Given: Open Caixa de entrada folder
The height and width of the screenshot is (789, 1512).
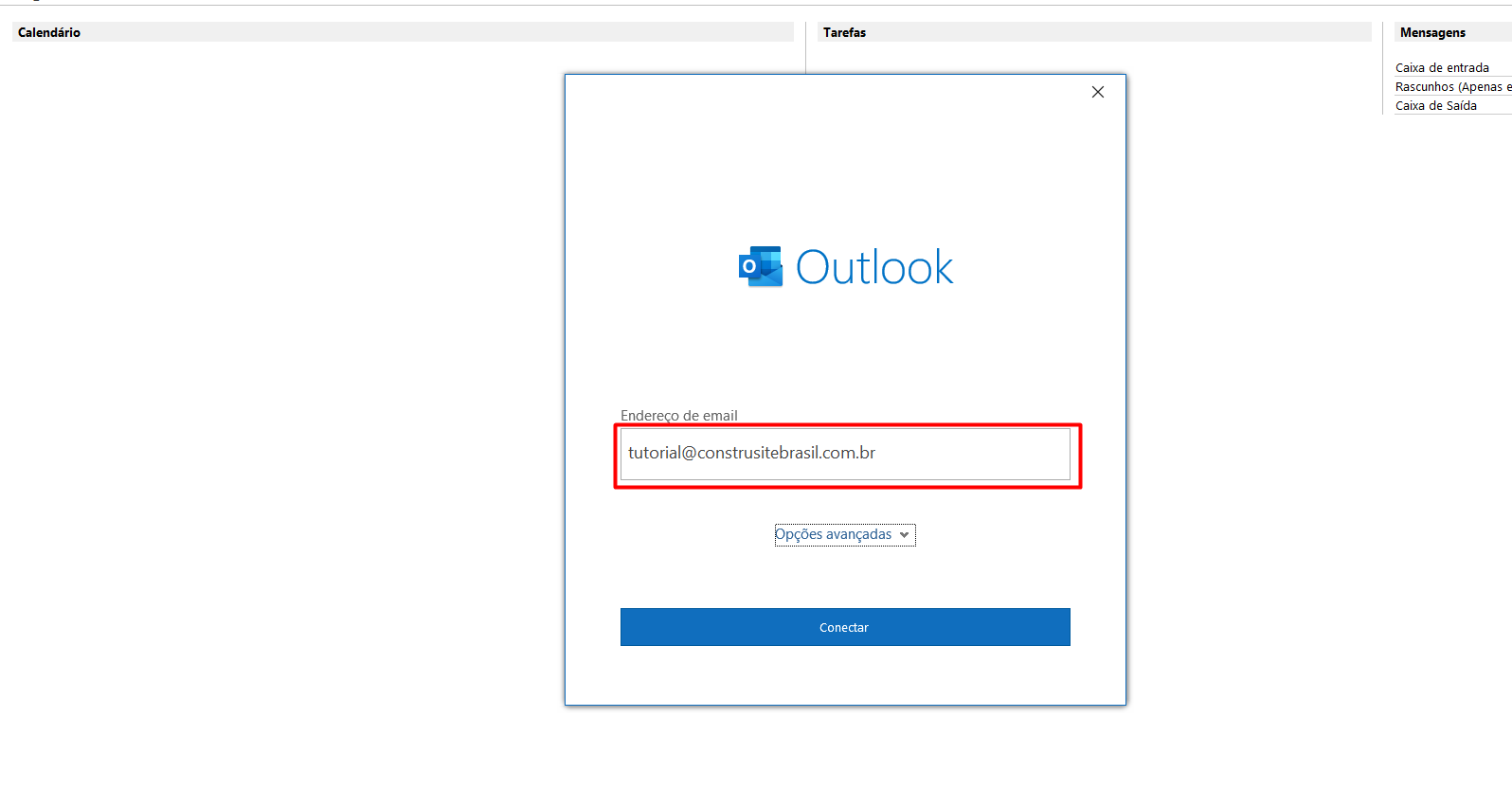Looking at the screenshot, I should click(x=1442, y=67).
